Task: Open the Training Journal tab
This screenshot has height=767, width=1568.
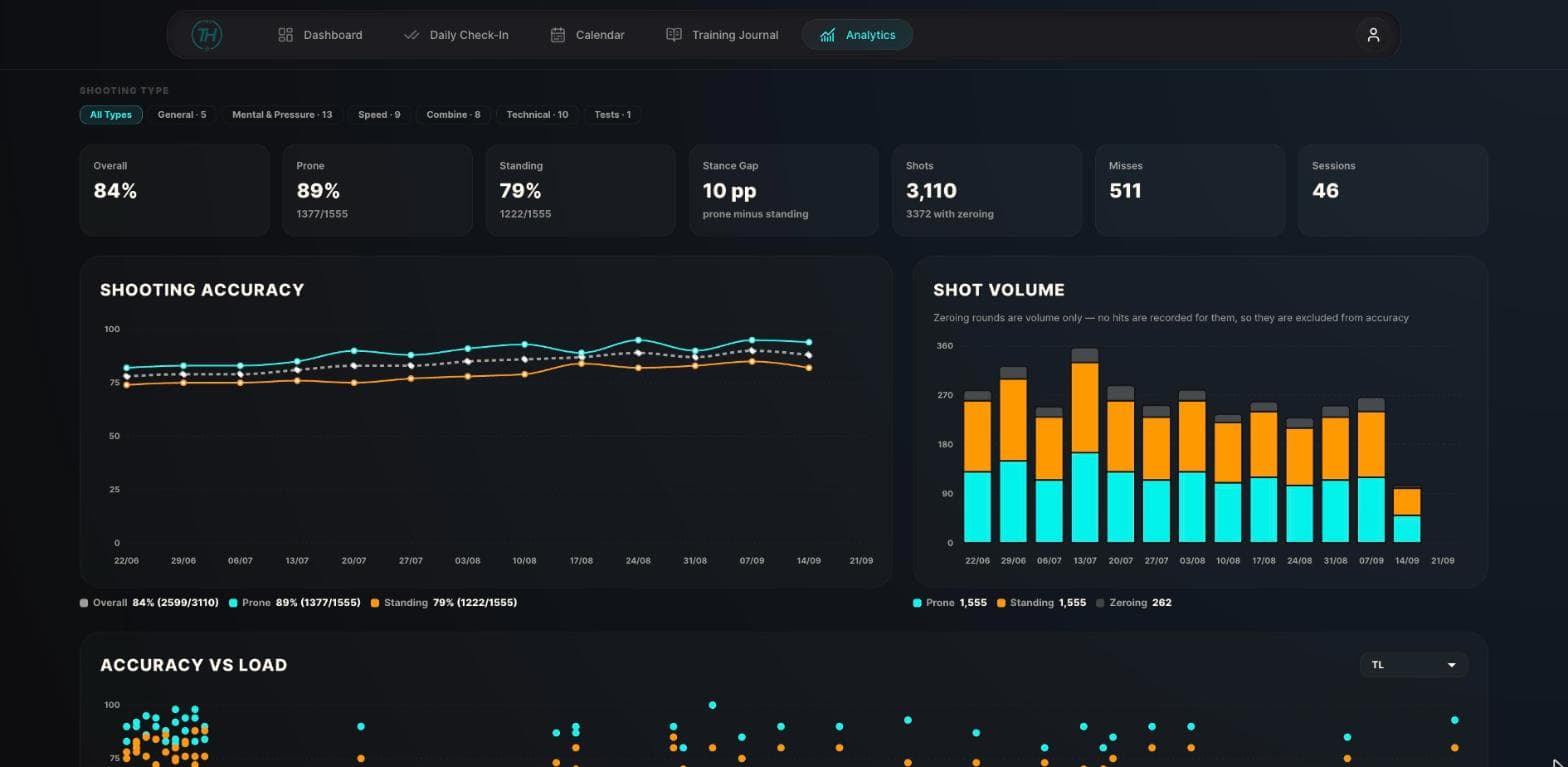Action: click(x=722, y=35)
